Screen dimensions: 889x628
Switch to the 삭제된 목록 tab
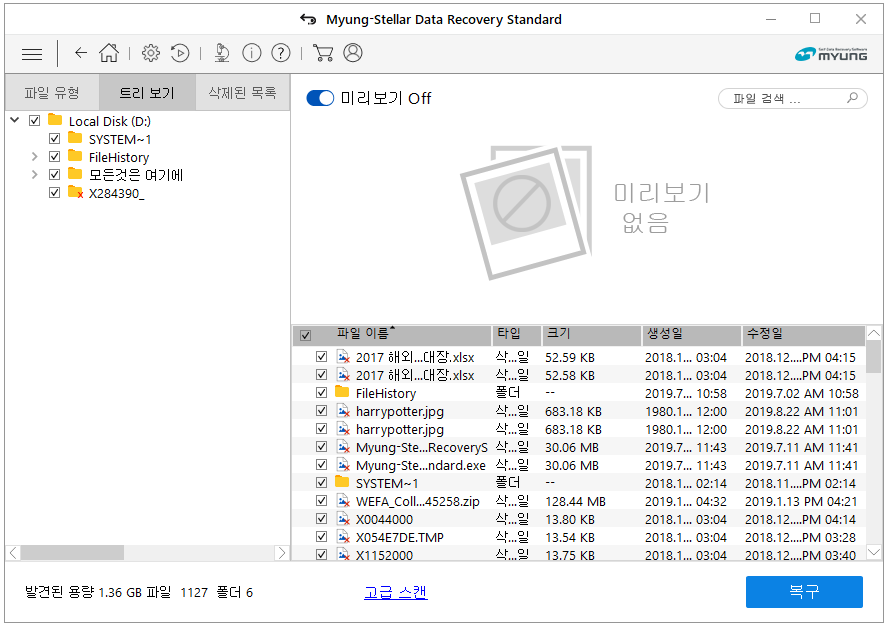coord(243,92)
